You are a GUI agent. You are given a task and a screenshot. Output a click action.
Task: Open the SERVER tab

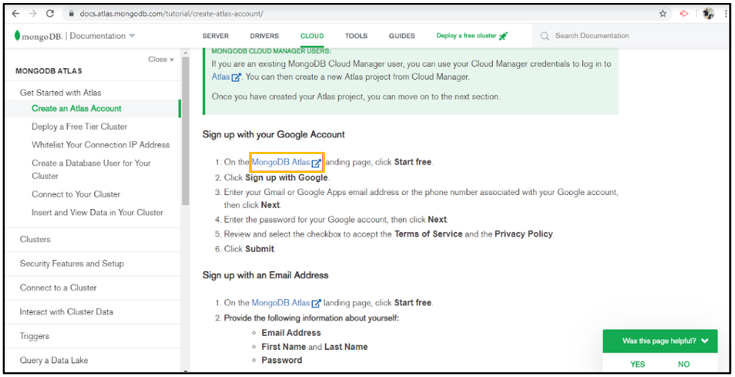pyautogui.click(x=216, y=36)
